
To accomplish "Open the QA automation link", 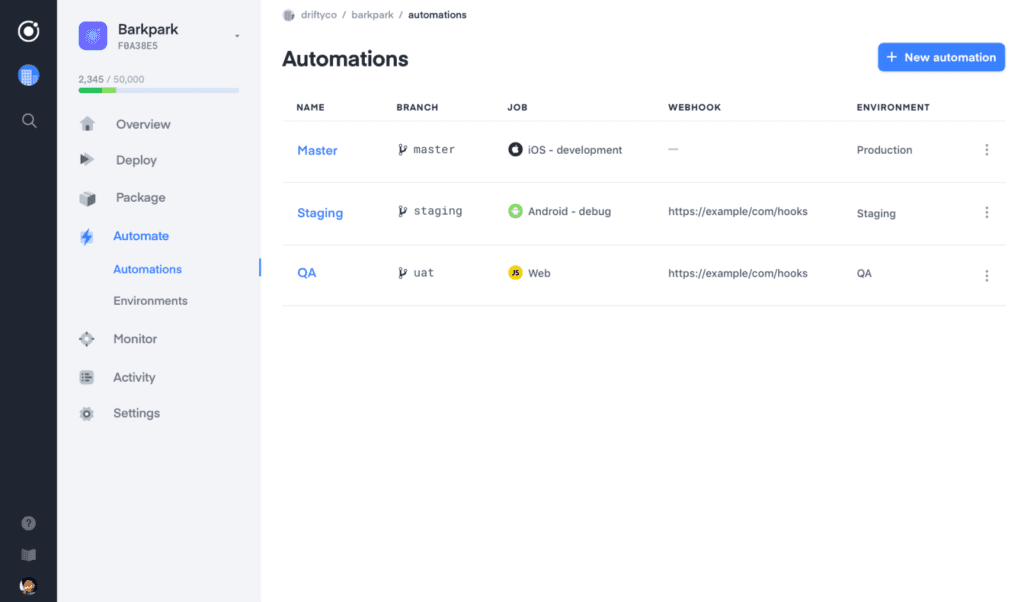I will (306, 273).
